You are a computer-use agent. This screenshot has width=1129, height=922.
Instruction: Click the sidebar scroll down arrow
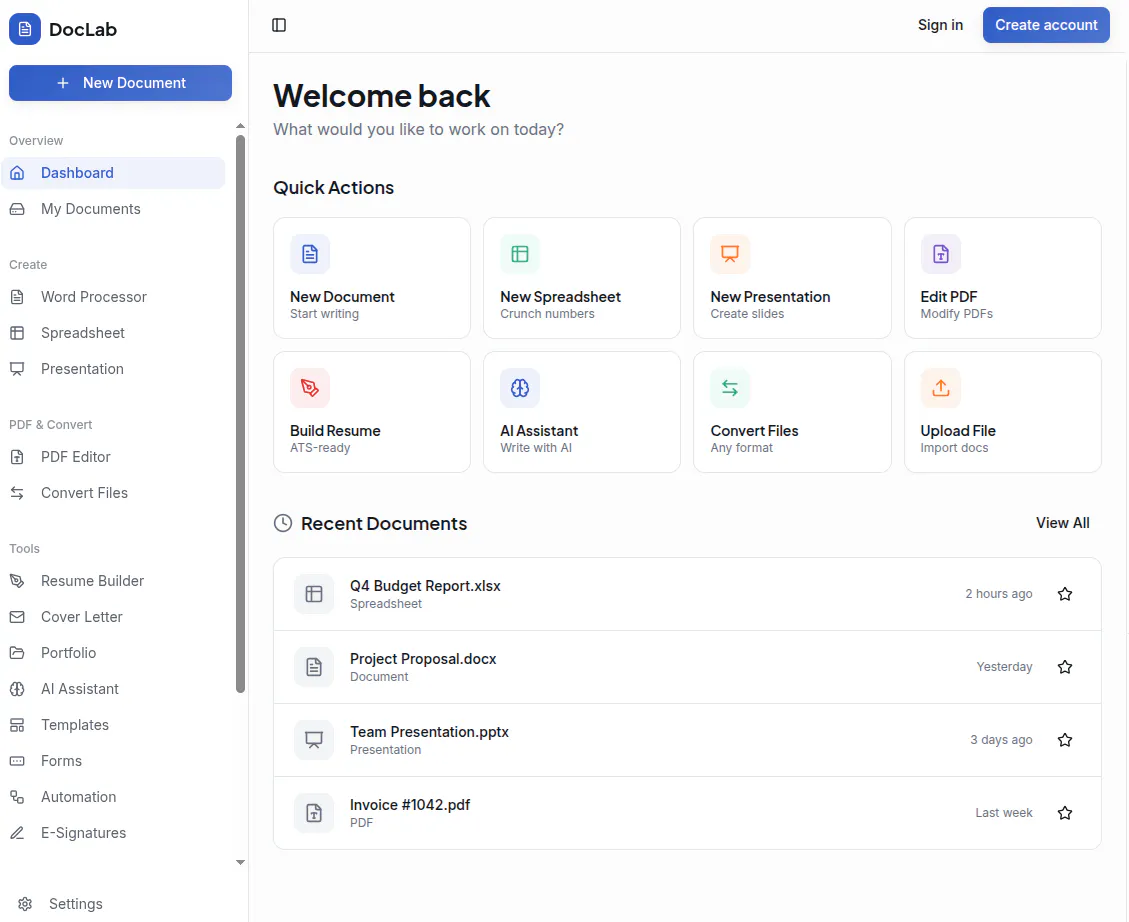click(240, 862)
